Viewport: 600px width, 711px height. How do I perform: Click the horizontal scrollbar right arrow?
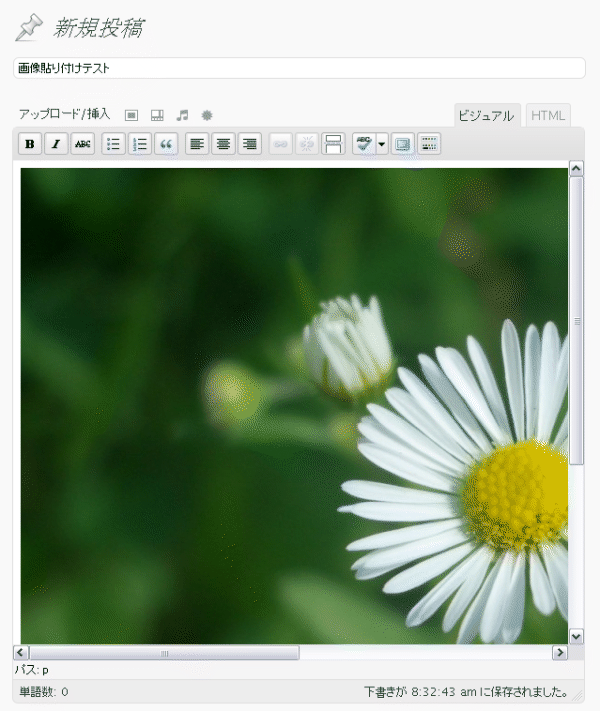(560, 653)
